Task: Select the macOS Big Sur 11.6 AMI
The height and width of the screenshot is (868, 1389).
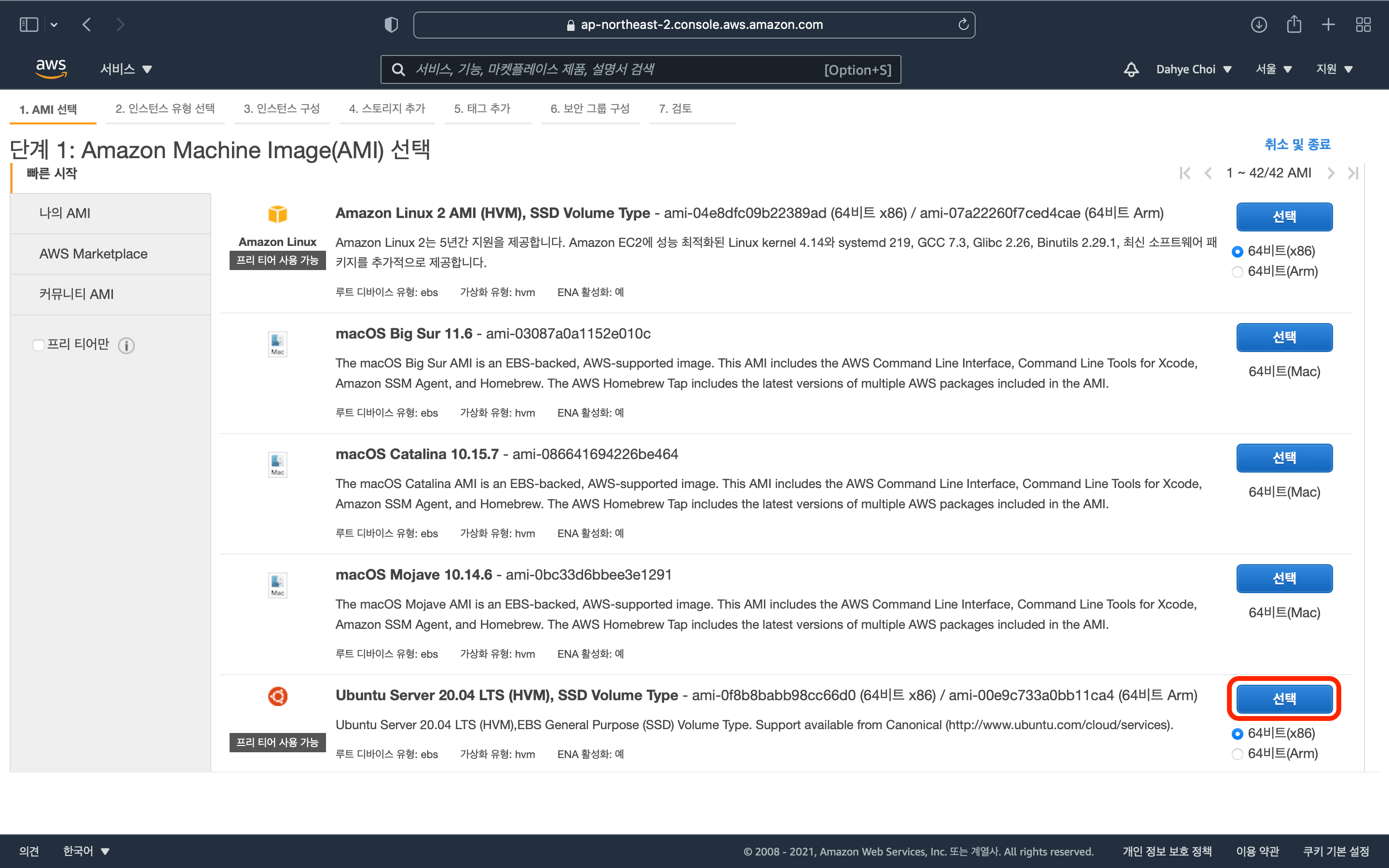Action: 1284,338
